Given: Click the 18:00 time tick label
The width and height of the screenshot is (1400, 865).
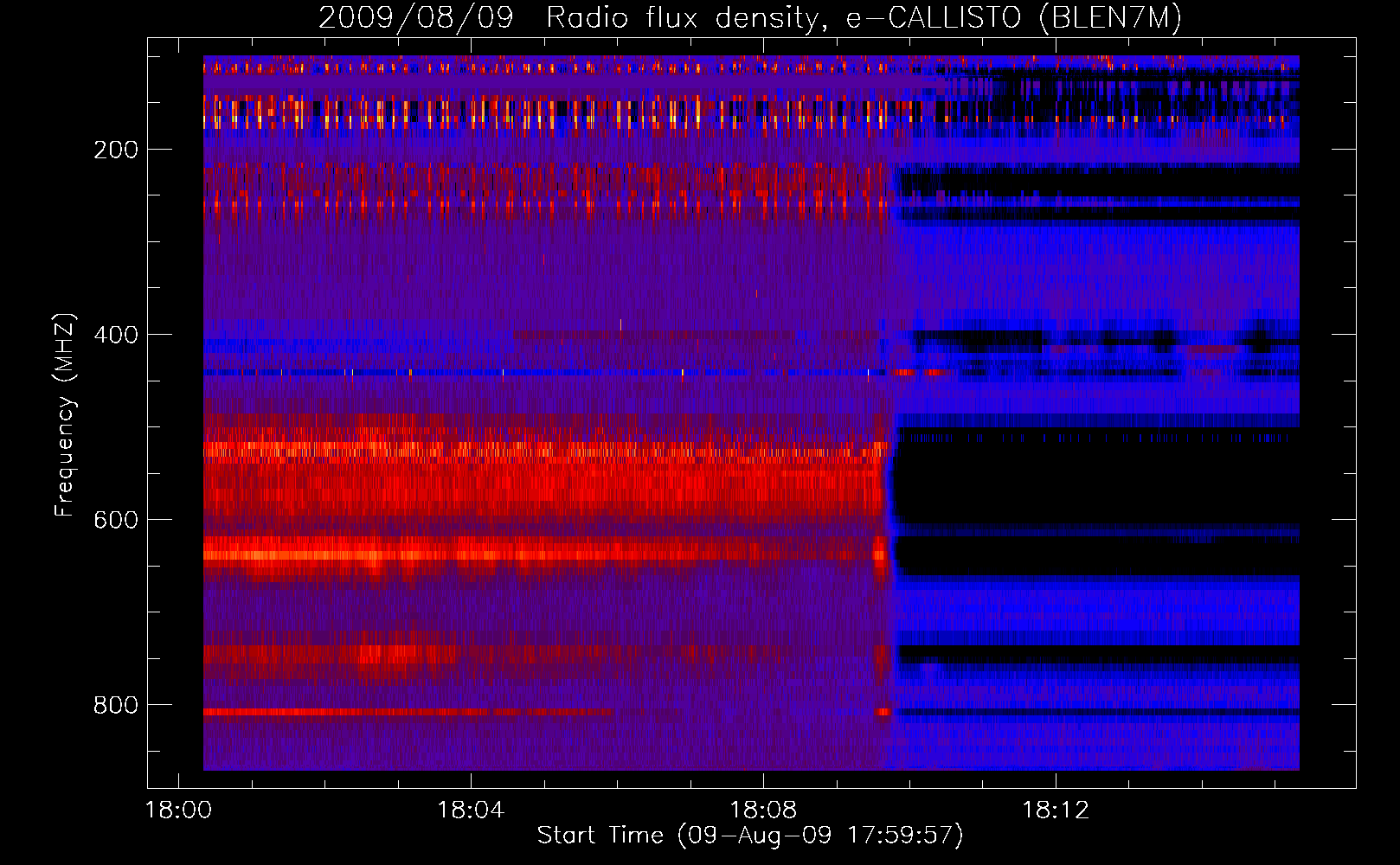Looking at the screenshot, I should point(178,811).
